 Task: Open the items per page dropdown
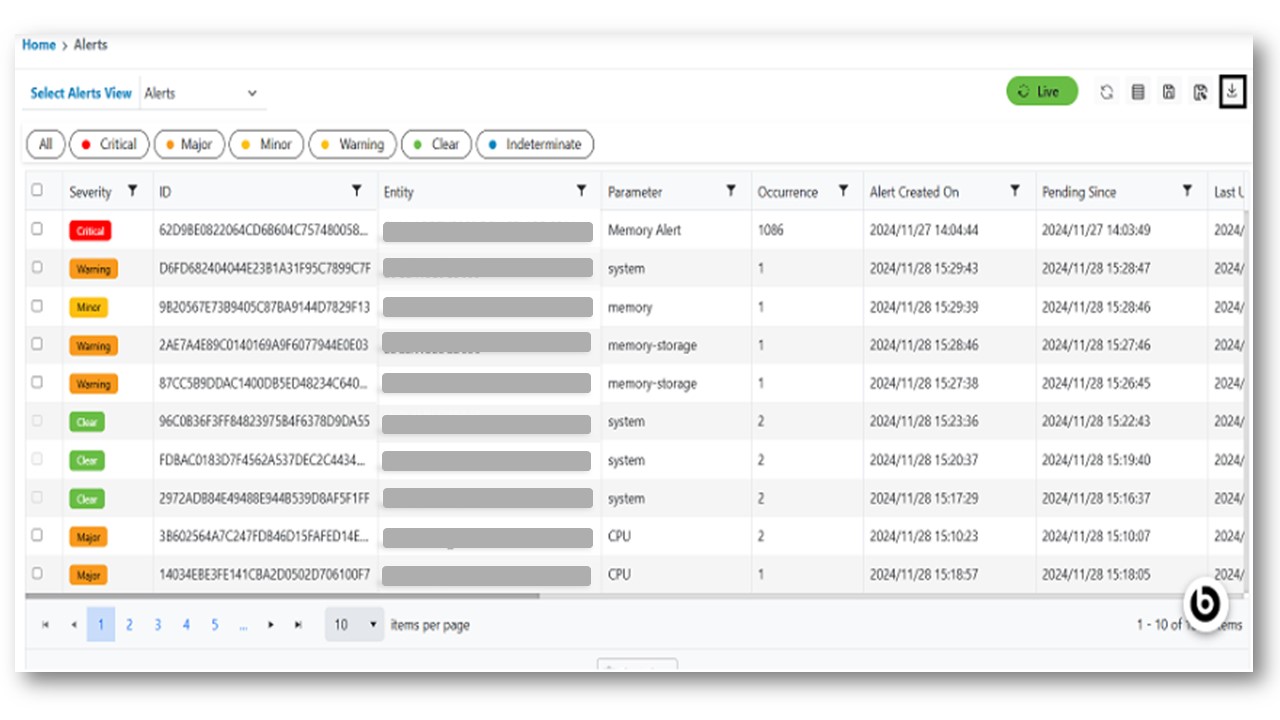coord(354,625)
